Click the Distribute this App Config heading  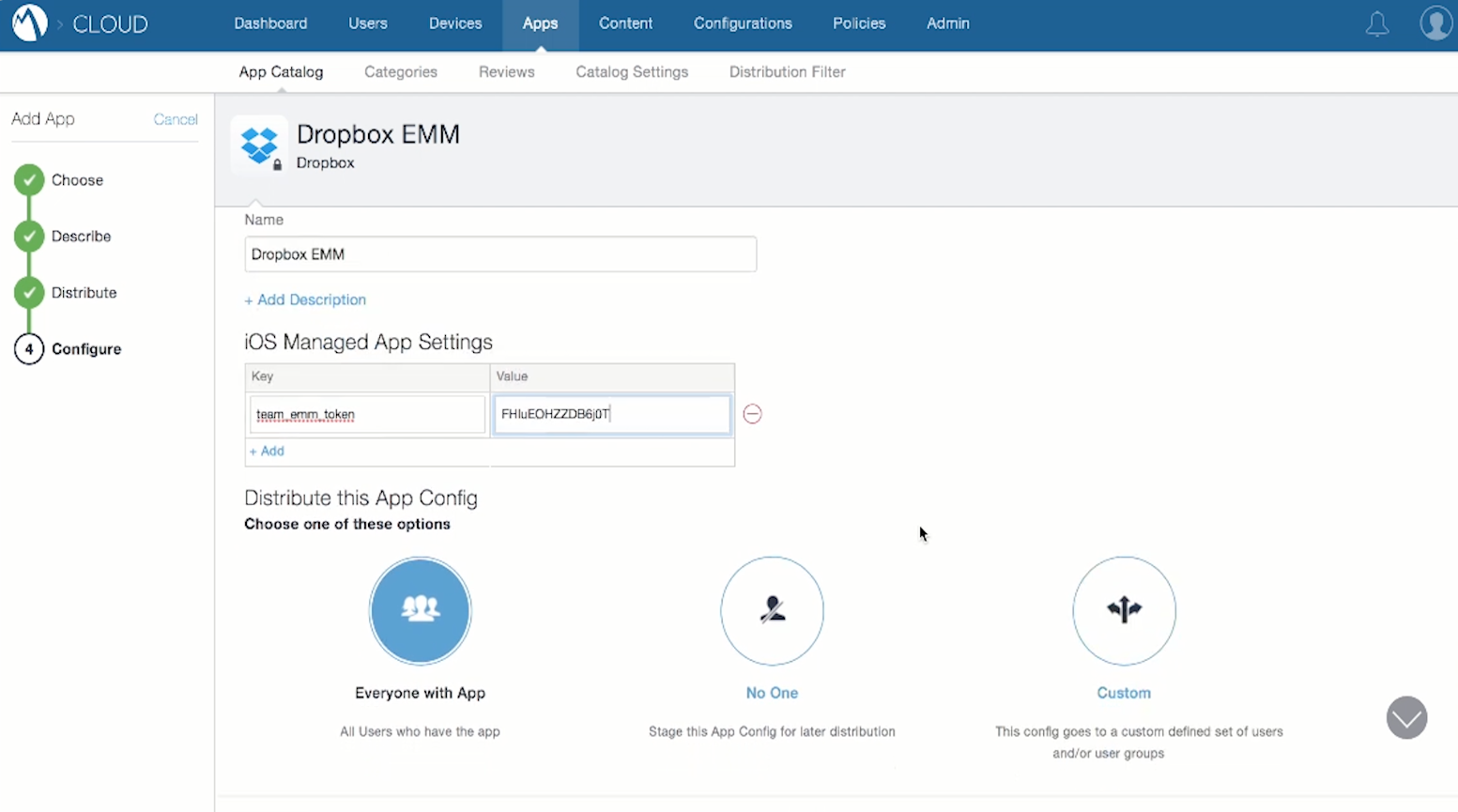click(x=361, y=498)
